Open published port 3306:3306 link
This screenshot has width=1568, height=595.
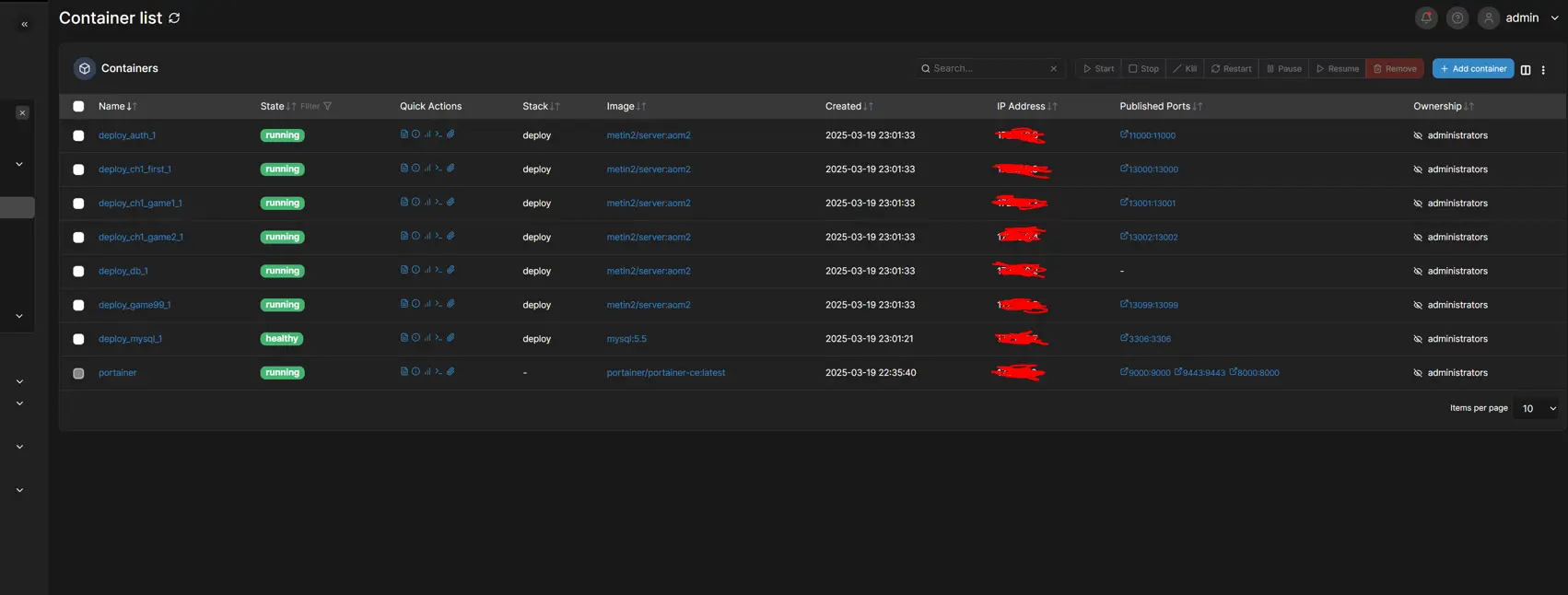tap(1149, 339)
